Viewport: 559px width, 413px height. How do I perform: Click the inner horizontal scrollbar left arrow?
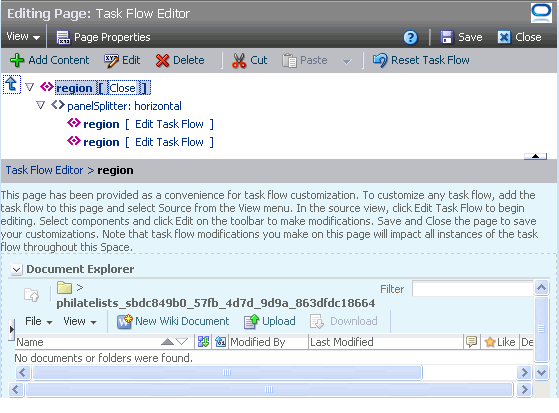pos(22,373)
